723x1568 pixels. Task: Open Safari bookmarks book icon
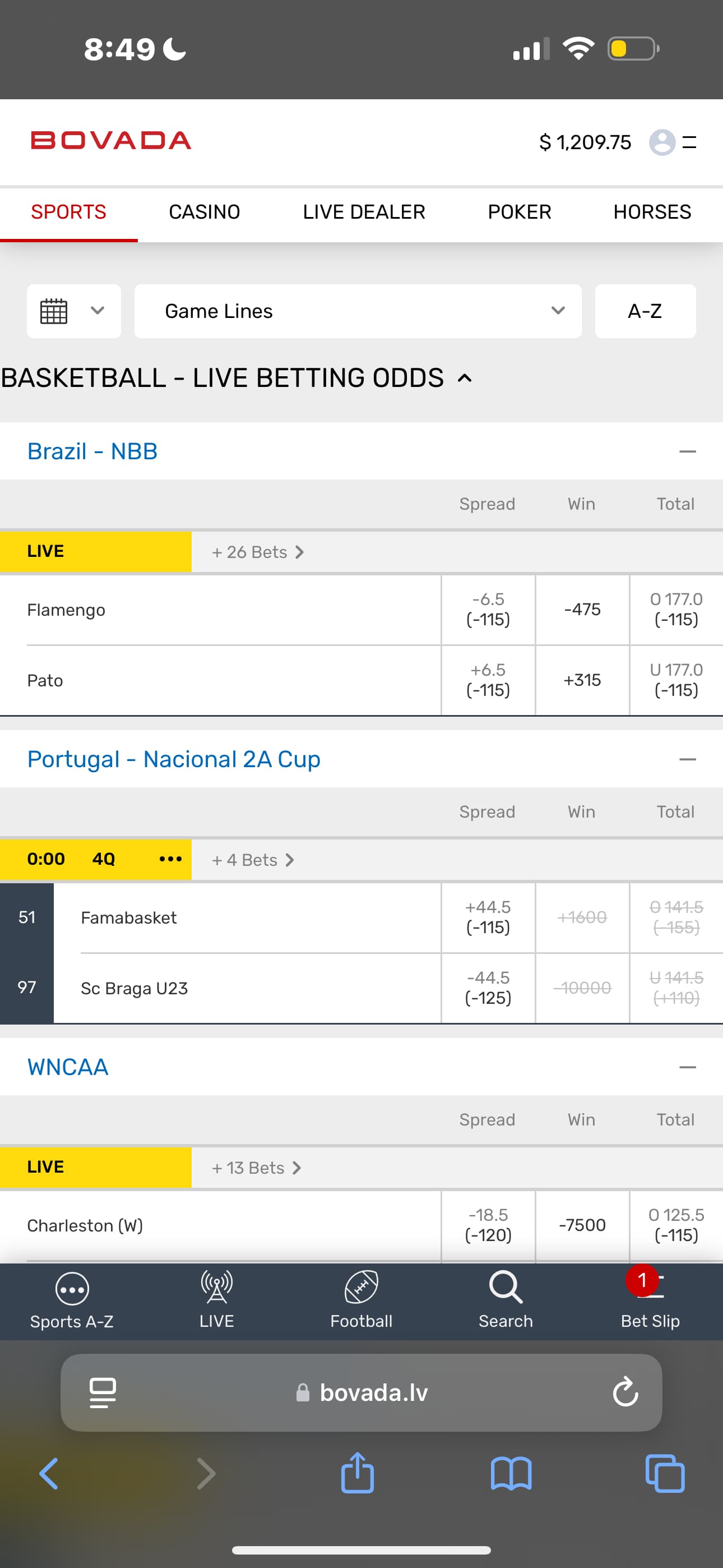[511, 1474]
